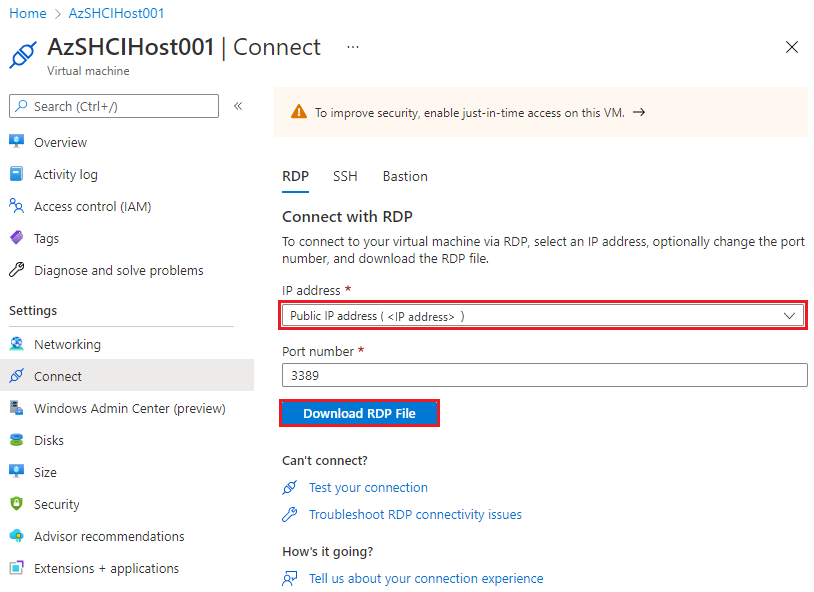
Task: Click the Port number field with 3389
Action: pyautogui.click(x=545, y=375)
